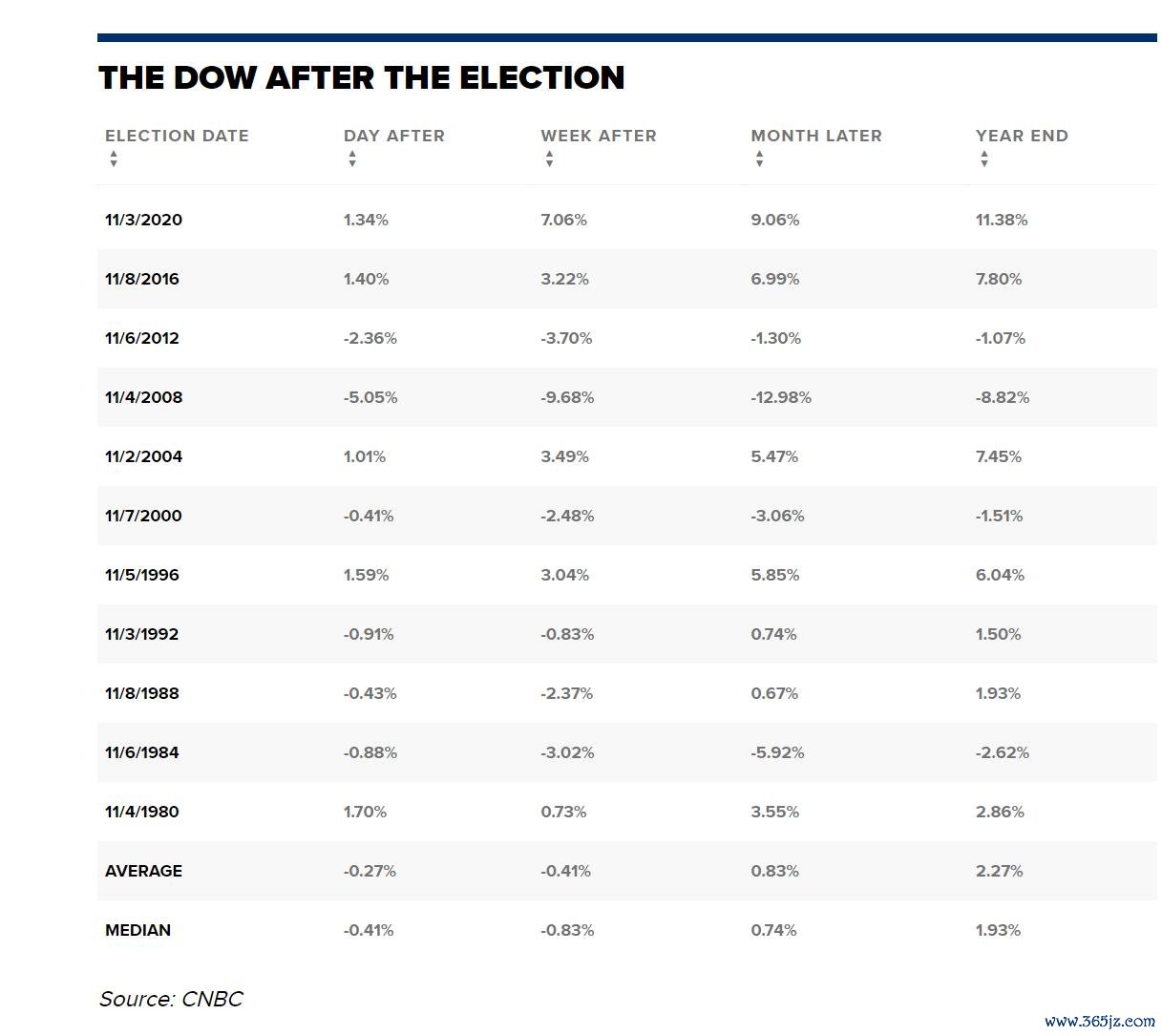
Task: Select the Year End column header
Action: tap(1022, 136)
